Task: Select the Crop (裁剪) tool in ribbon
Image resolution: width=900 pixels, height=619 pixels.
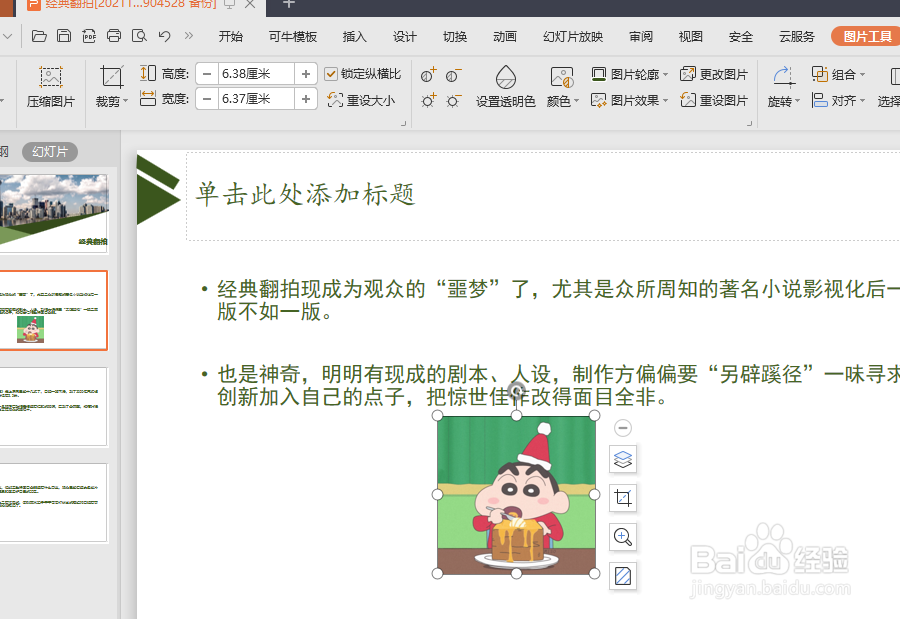Action: pos(111,87)
